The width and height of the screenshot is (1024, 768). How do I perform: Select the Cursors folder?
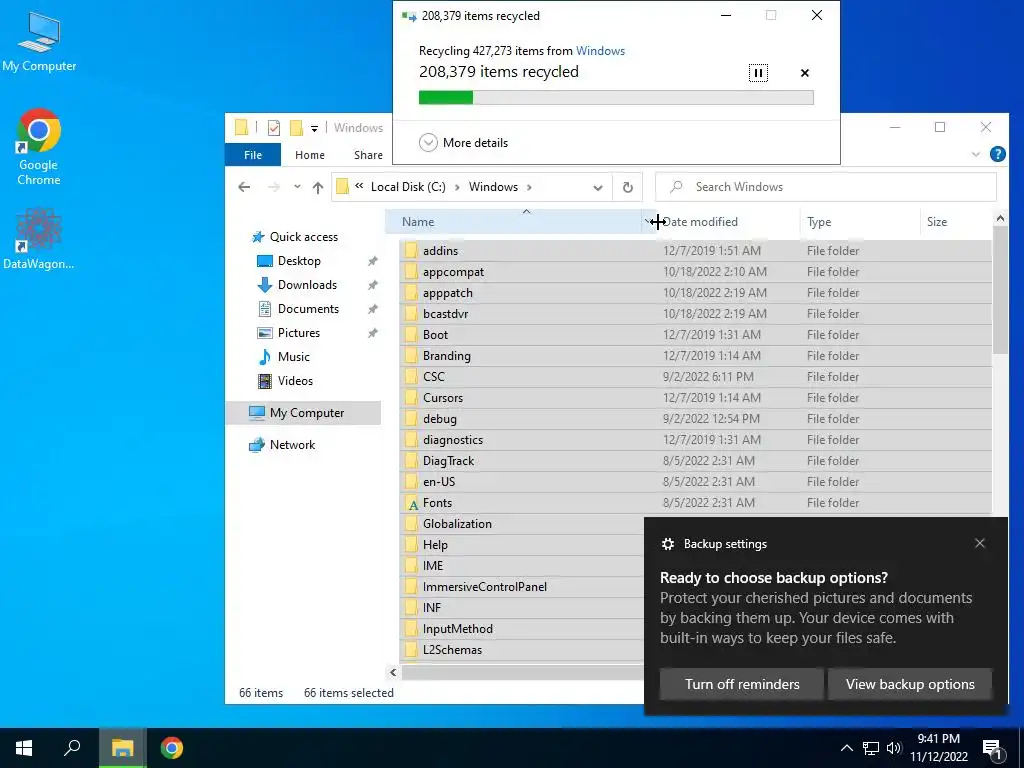[695, 398]
